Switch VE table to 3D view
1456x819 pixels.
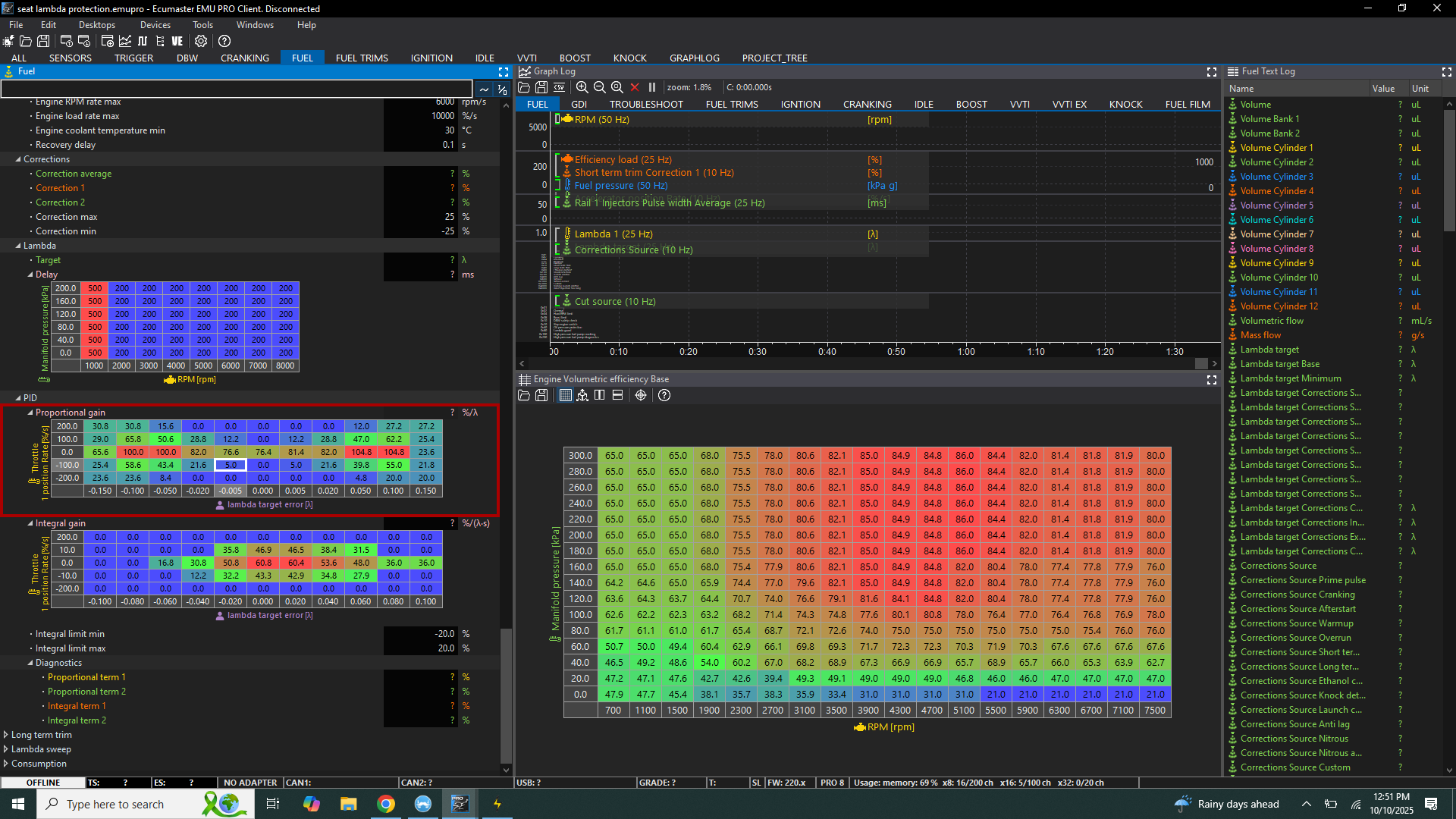click(x=582, y=395)
